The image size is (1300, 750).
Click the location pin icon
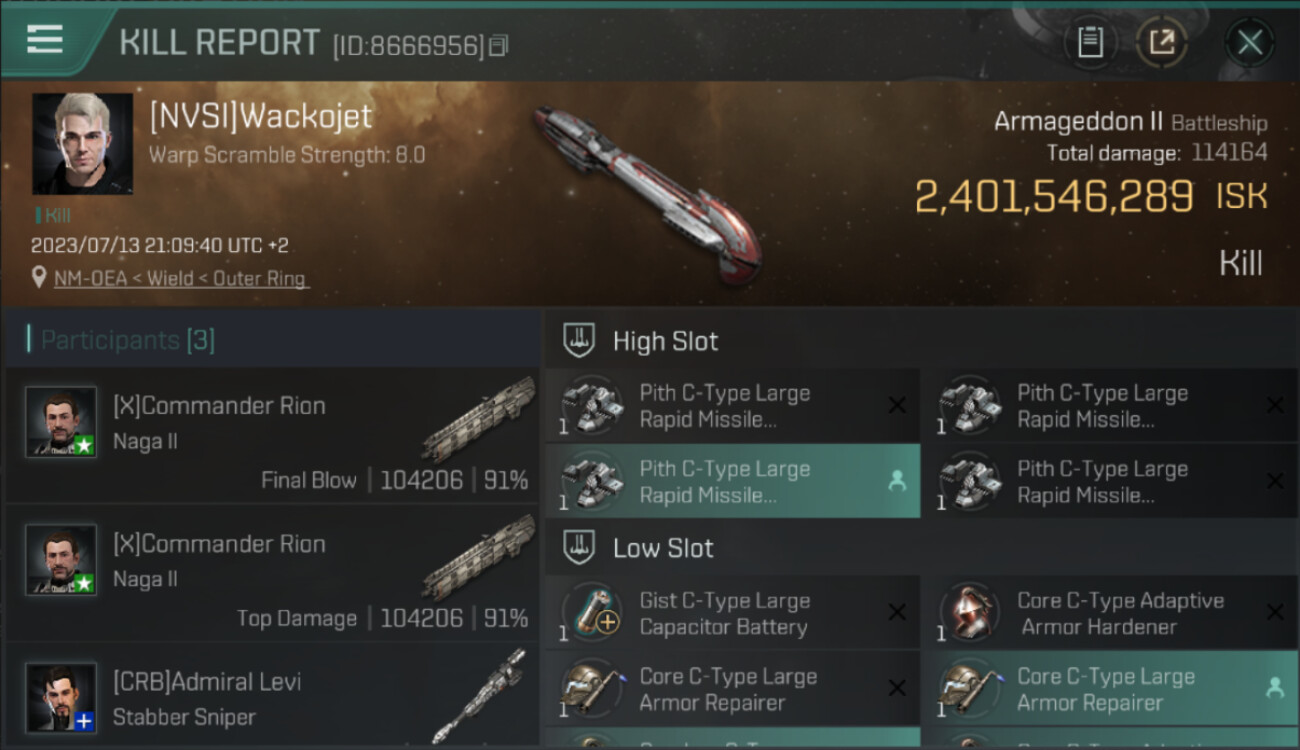pyautogui.click(x=39, y=278)
